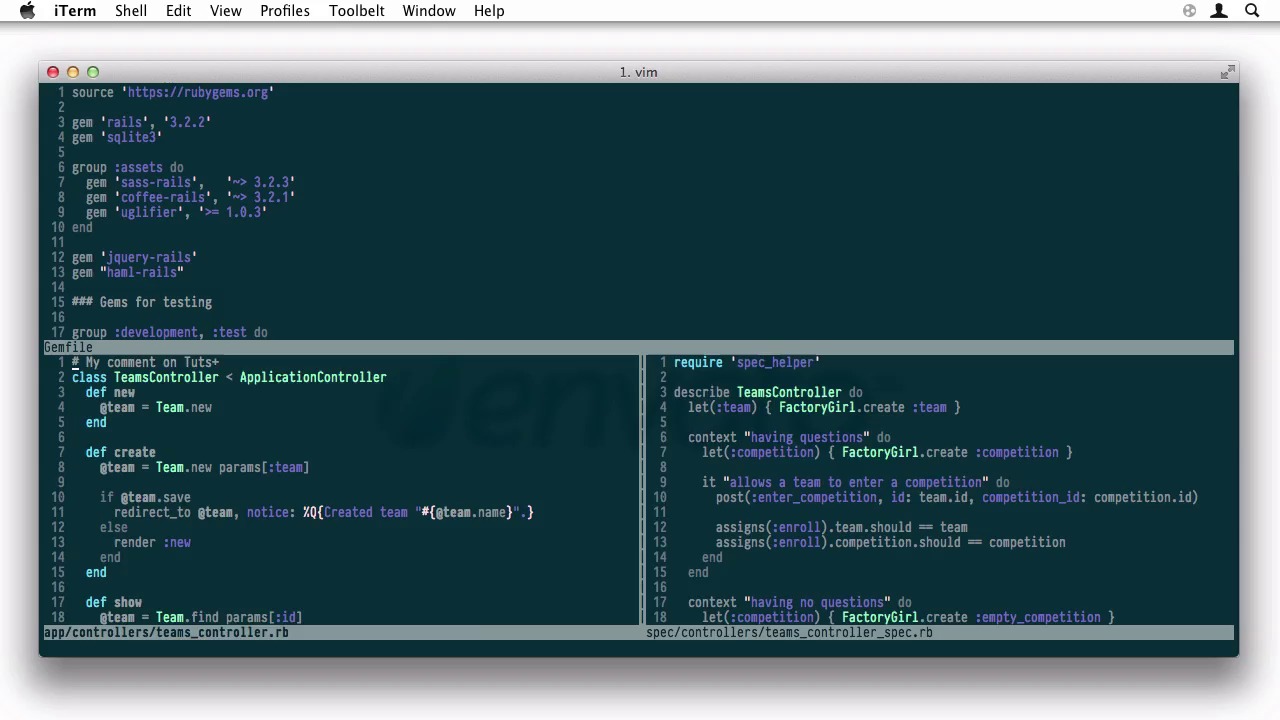The width and height of the screenshot is (1280, 720).
Task: Click the ':empty_competition' line
Action: (x=908, y=617)
